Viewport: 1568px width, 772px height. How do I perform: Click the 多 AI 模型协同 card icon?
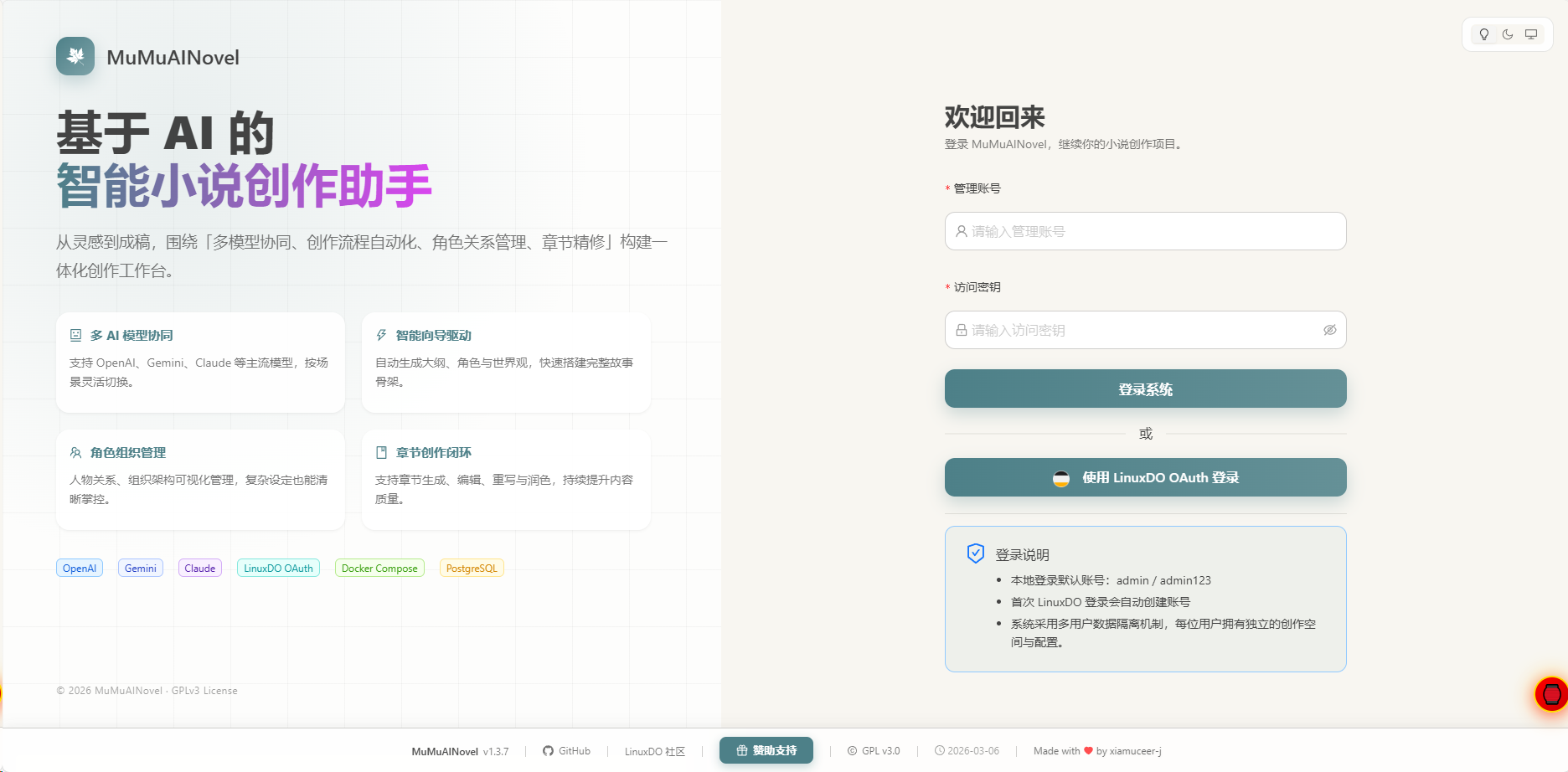[75, 335]
